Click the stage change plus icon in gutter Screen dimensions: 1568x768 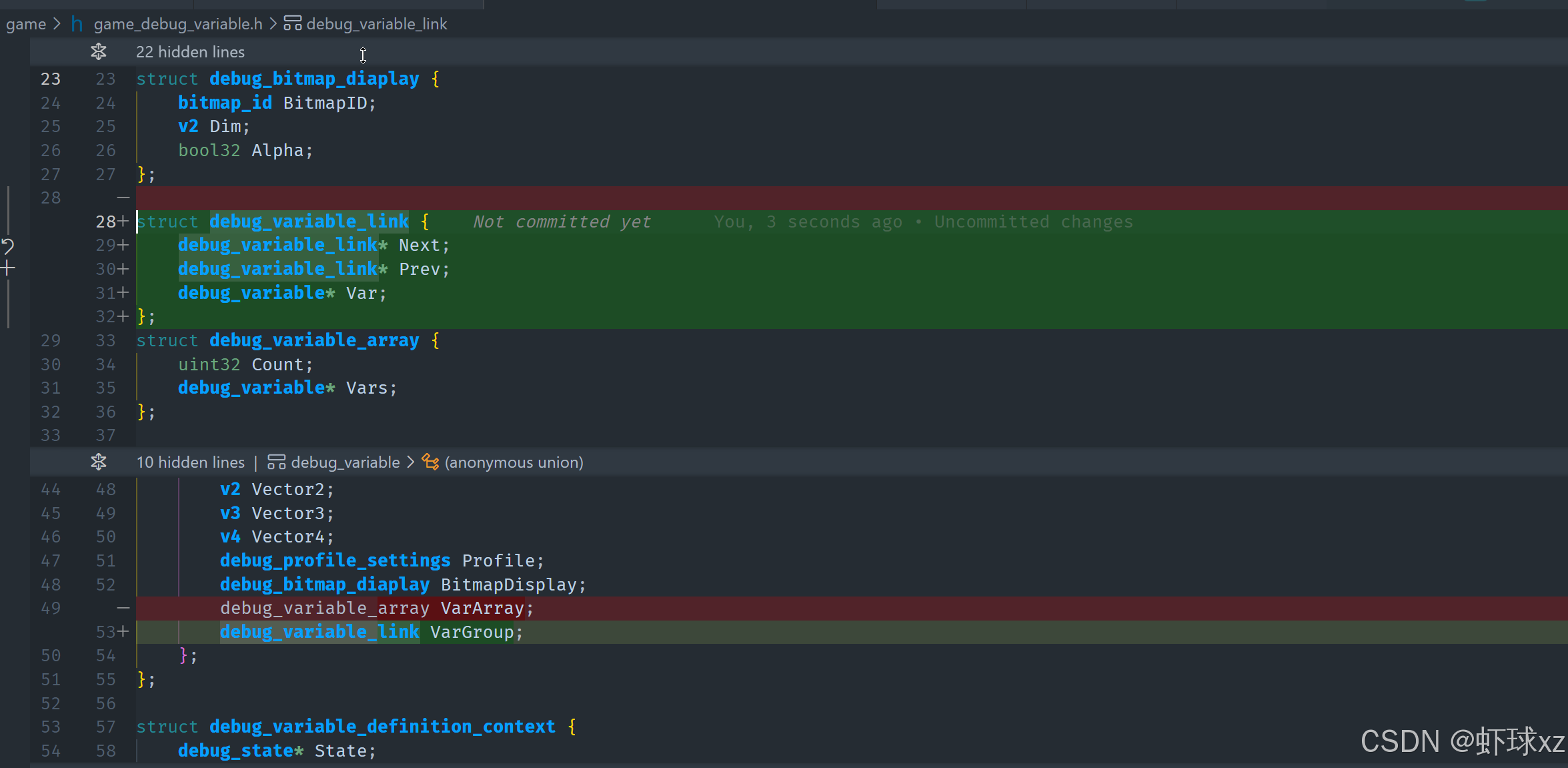coord(7,269)
